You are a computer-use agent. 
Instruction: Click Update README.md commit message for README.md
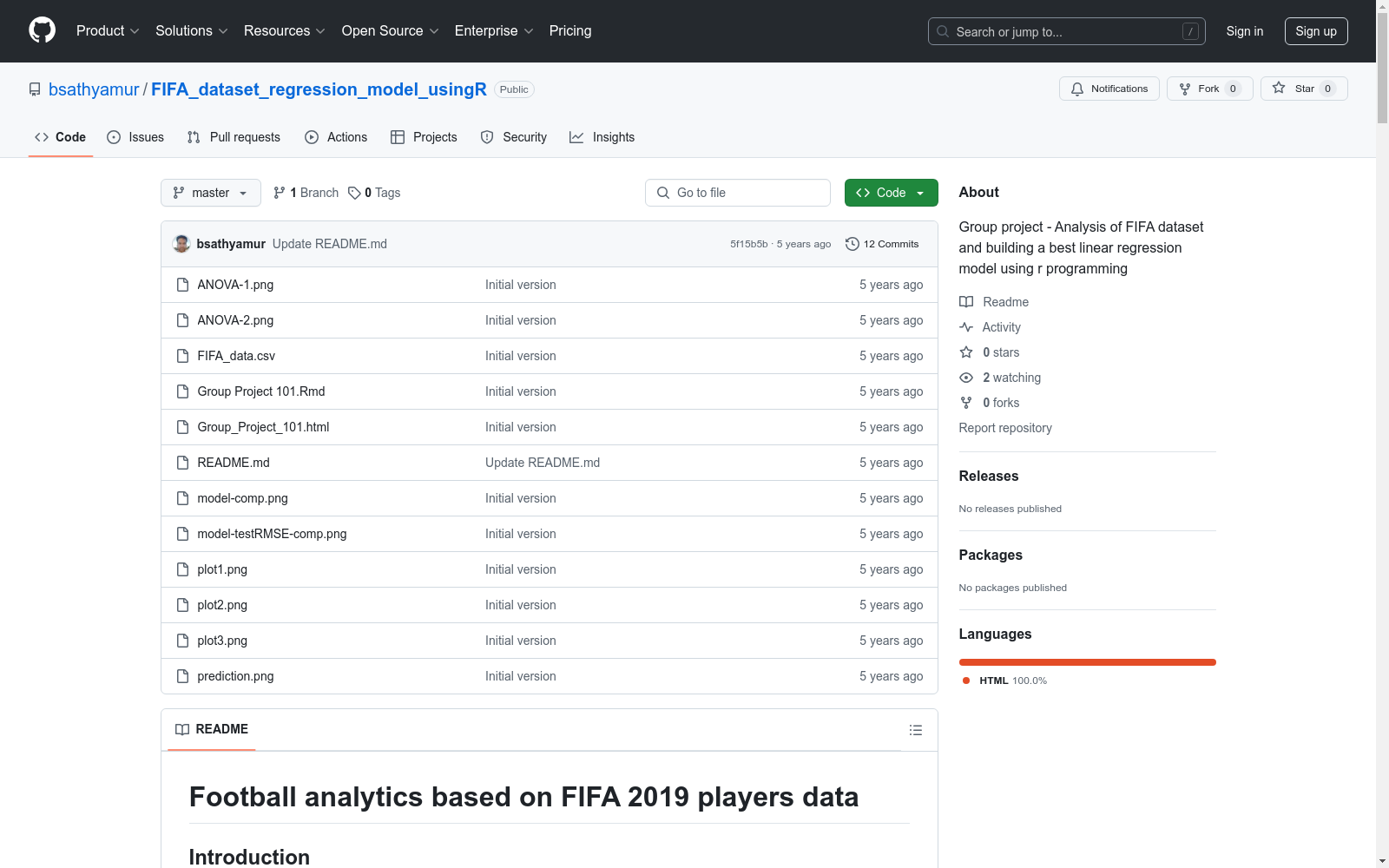point(543,463)
